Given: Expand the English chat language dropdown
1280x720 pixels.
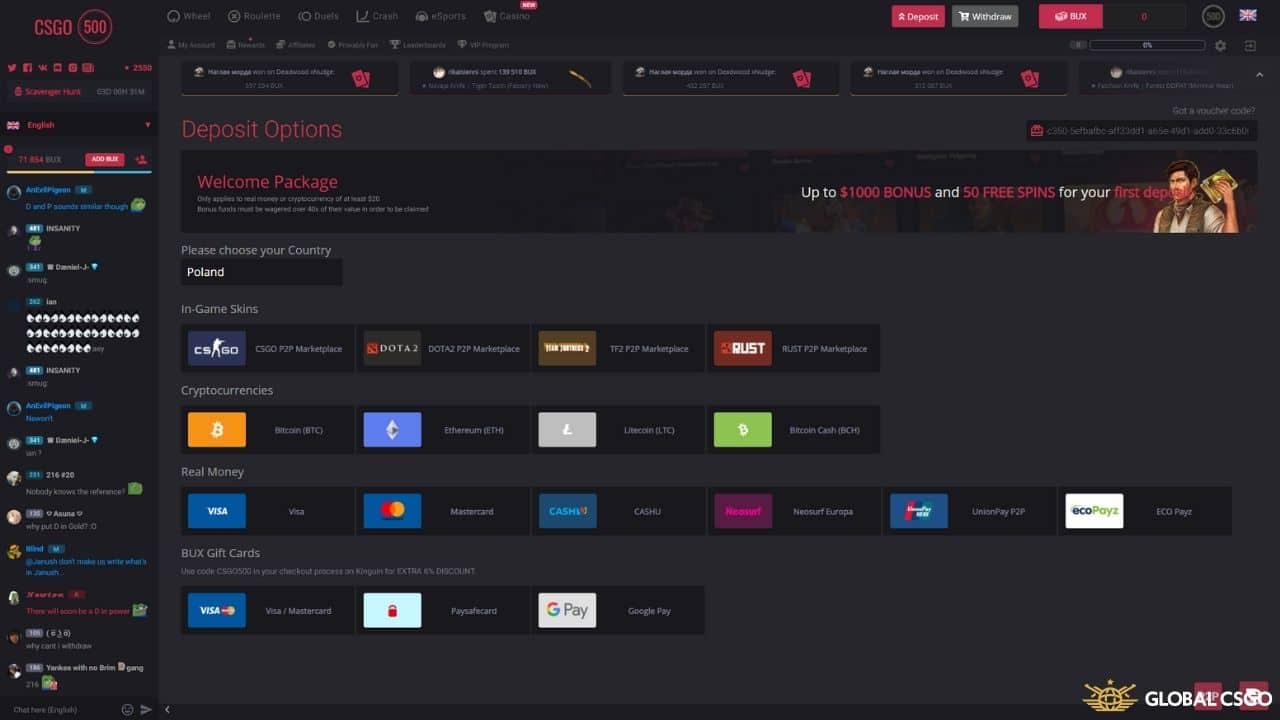Looking at the screenshot, I should [x=79, y=125].
